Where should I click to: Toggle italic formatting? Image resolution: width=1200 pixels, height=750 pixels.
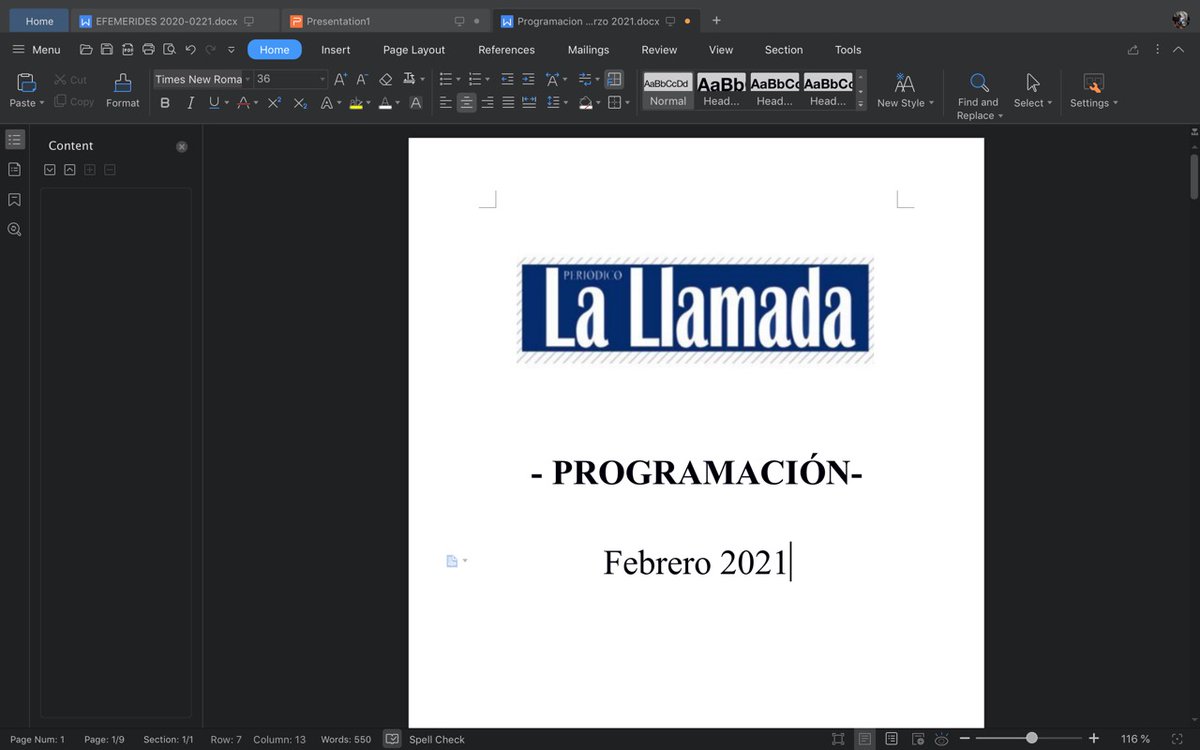pos(190,103)
